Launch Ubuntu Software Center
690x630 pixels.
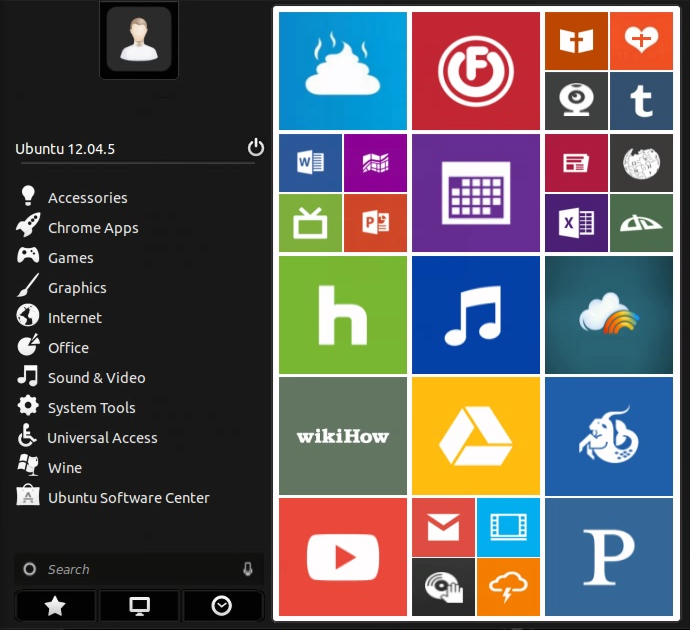click(113, 497)
